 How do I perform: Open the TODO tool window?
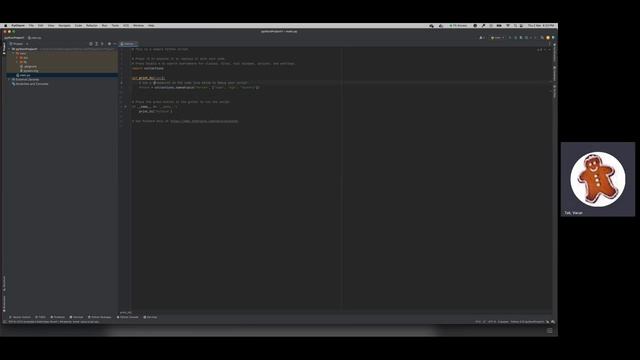click(x=40, y=317)
